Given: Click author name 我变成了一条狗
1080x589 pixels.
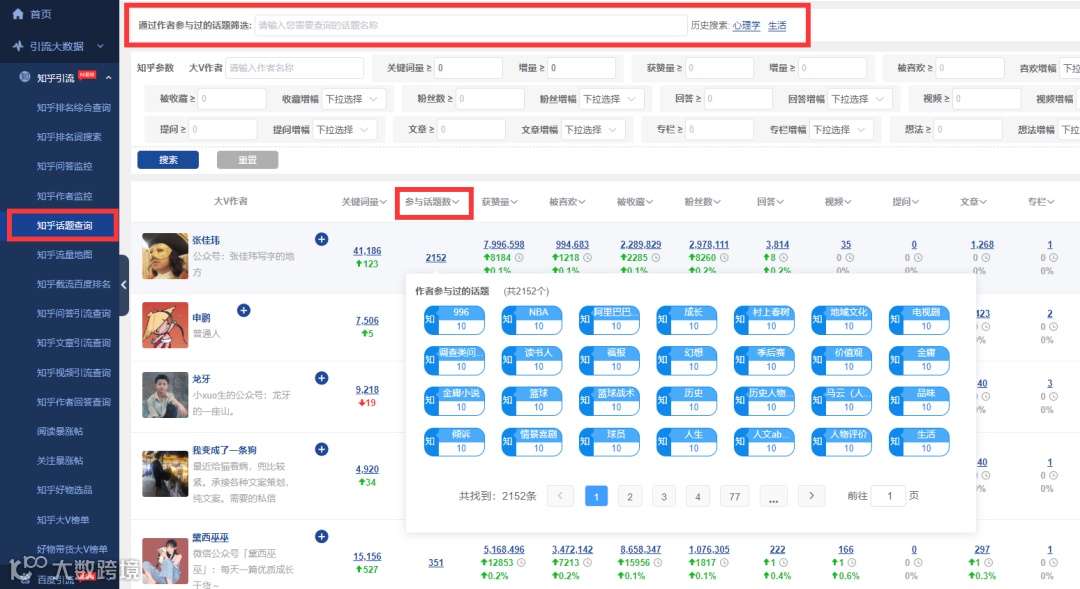Looking at the screenshot, I should coord(225,450).
